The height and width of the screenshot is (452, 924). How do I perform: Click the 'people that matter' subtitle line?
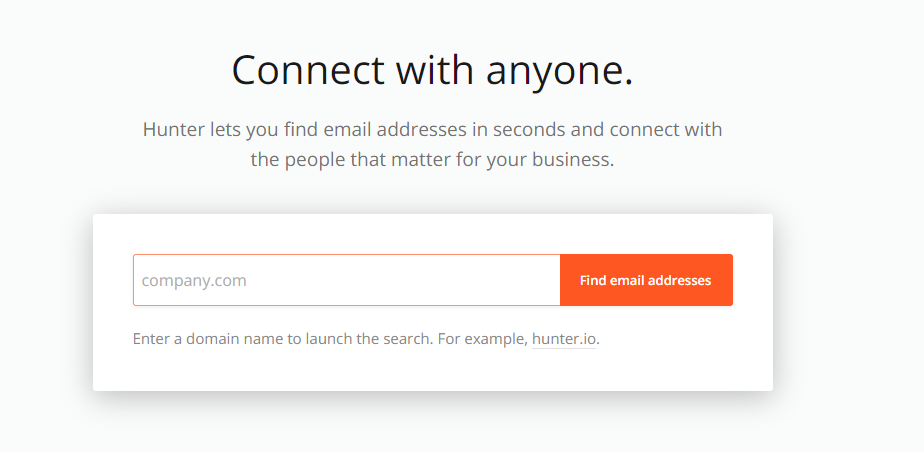[433, 160]
